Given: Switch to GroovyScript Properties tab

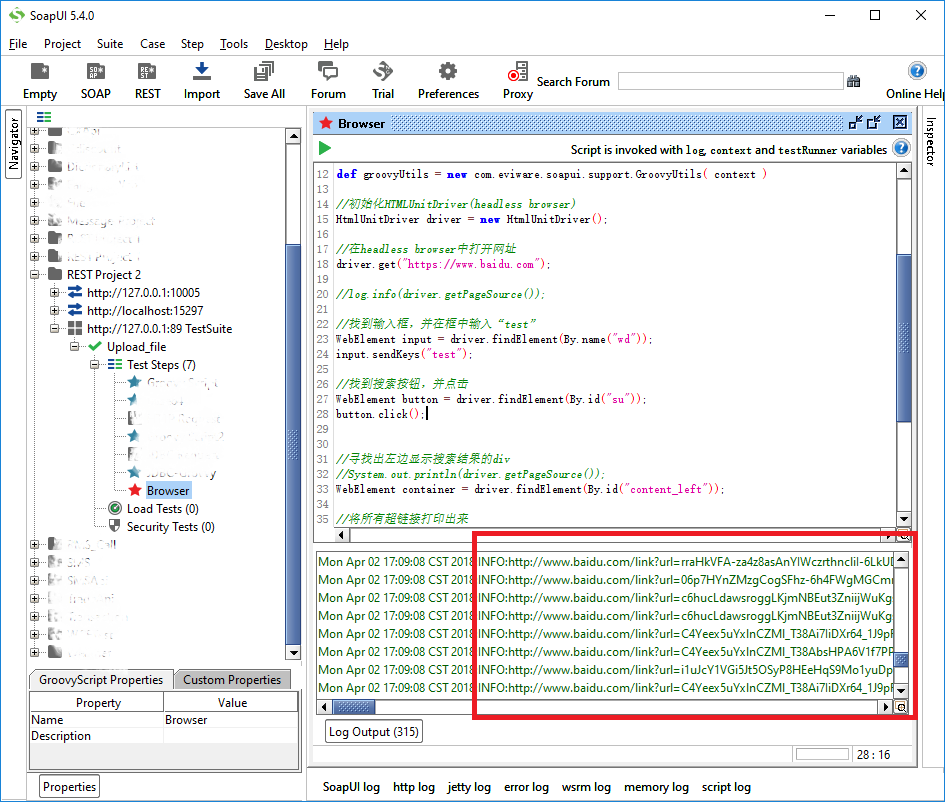Looking at the screenshot, I should [101, 680].
